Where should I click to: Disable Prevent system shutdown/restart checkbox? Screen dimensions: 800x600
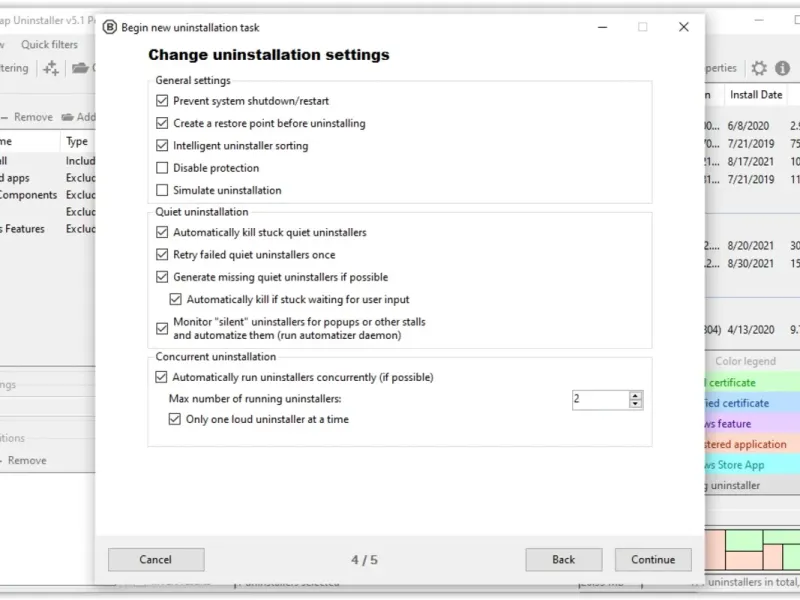(162, 101)
